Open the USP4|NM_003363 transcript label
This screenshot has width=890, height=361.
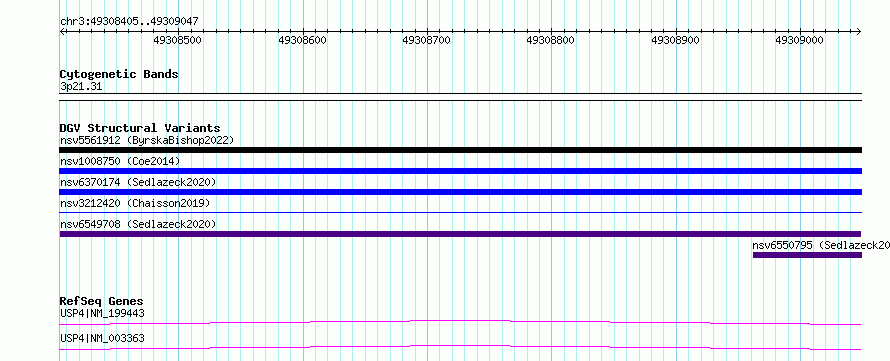[x=102, y=338]
